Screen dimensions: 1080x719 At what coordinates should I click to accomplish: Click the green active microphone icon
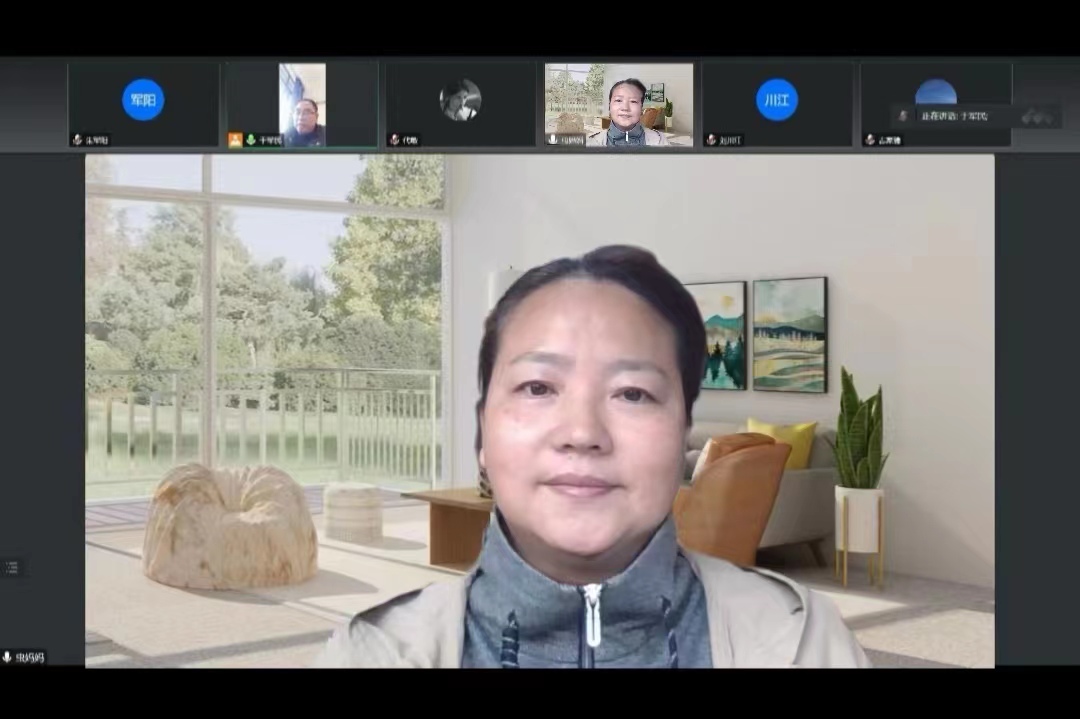250,140
